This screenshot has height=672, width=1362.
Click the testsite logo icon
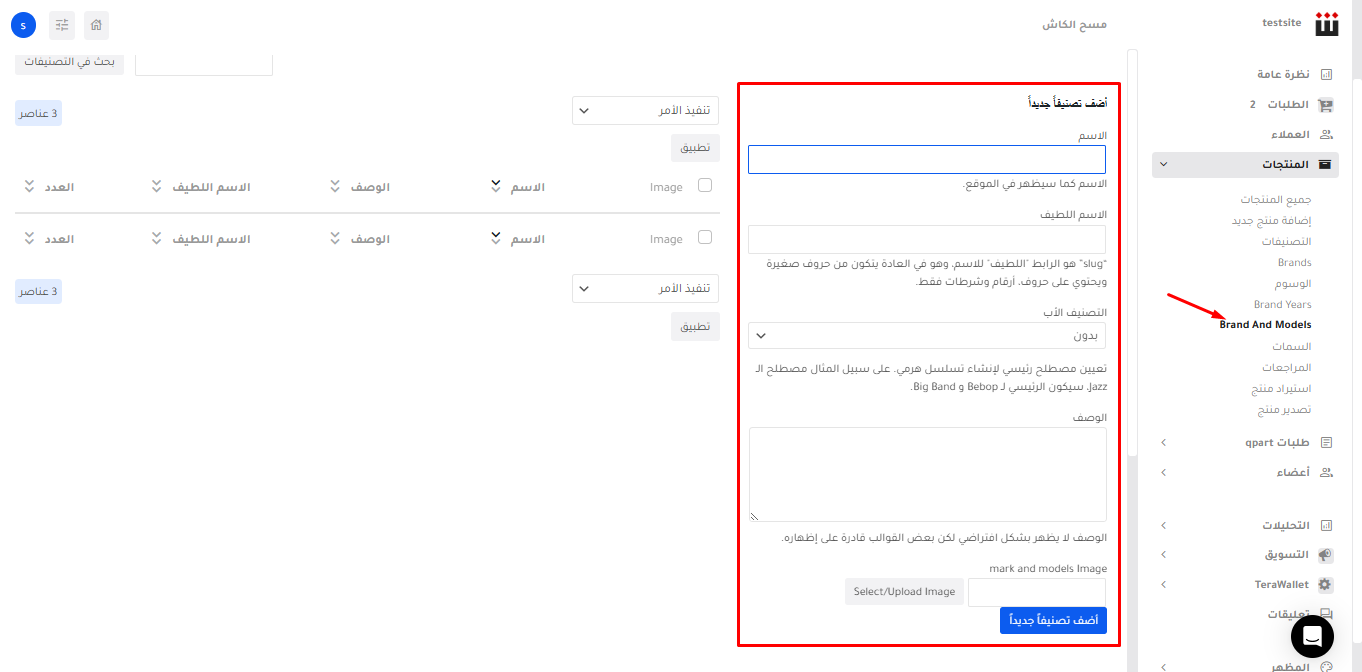1326,24
